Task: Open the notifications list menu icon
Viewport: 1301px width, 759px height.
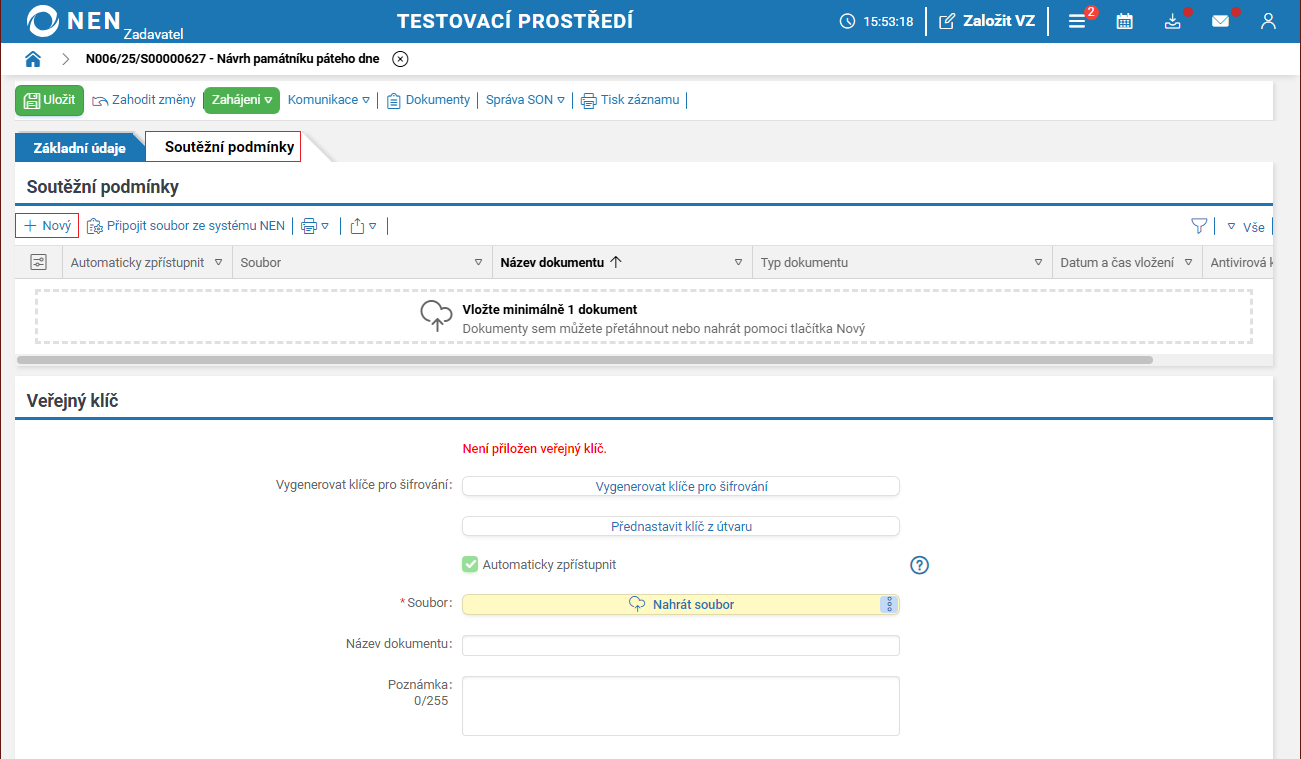Action: click(1077, 21)
